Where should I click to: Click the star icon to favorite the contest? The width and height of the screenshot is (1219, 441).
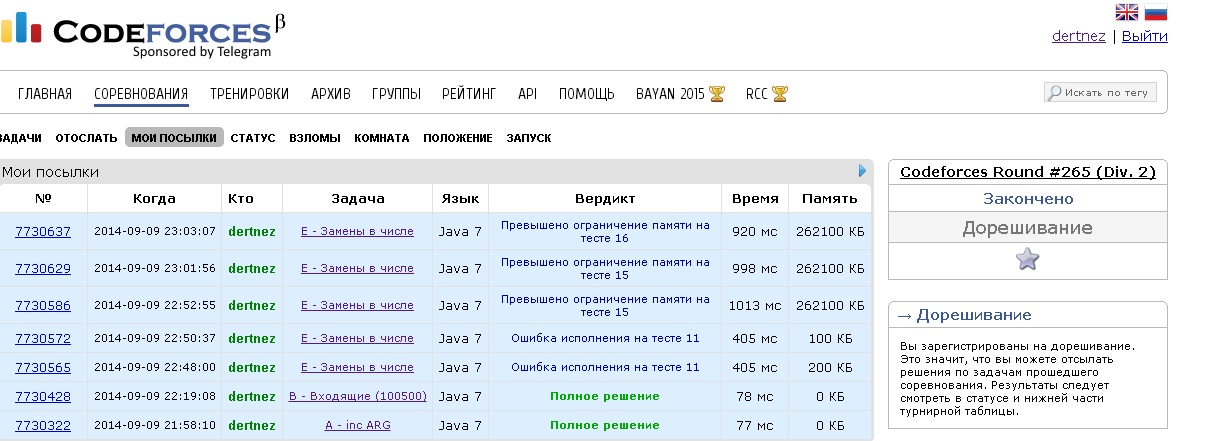[x=1027, y=260]
